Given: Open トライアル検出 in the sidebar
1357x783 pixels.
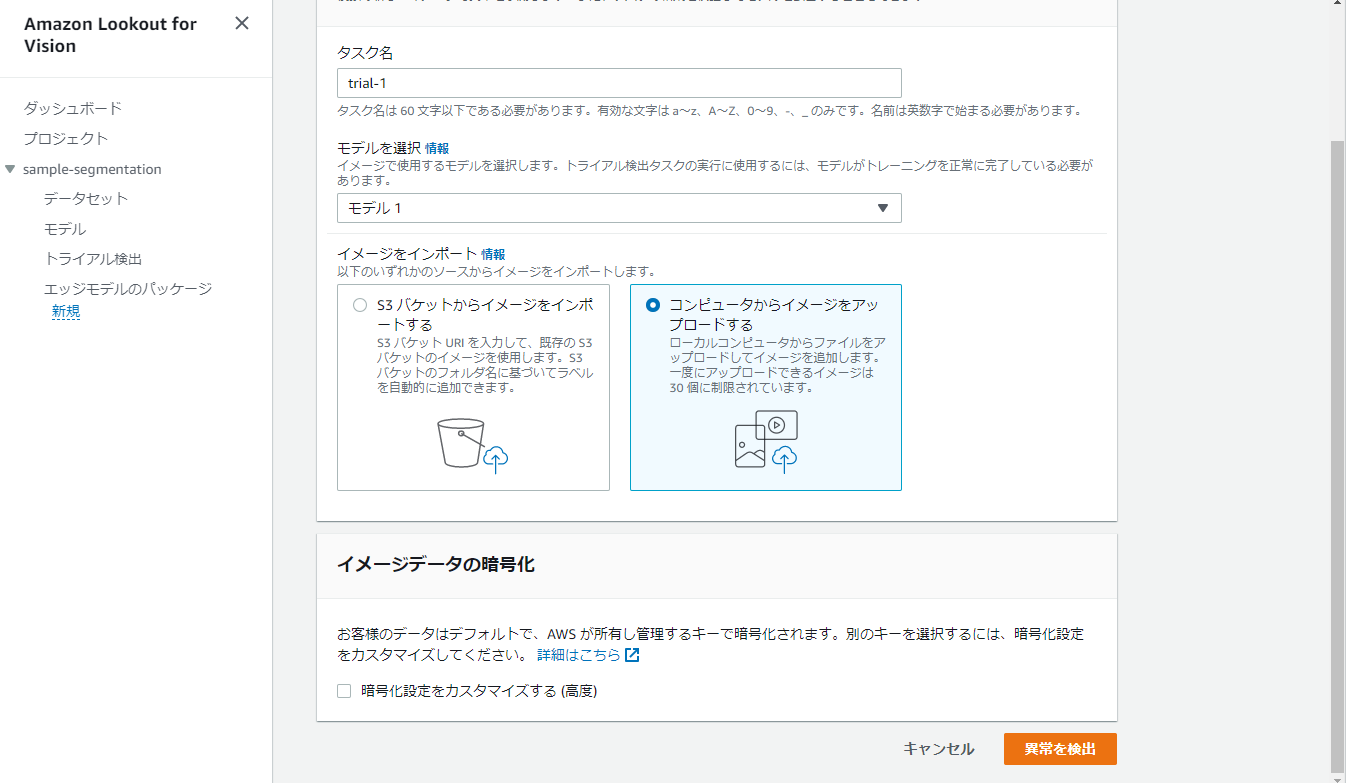Looking at the screenshot, I should click(x=93, y=259).
